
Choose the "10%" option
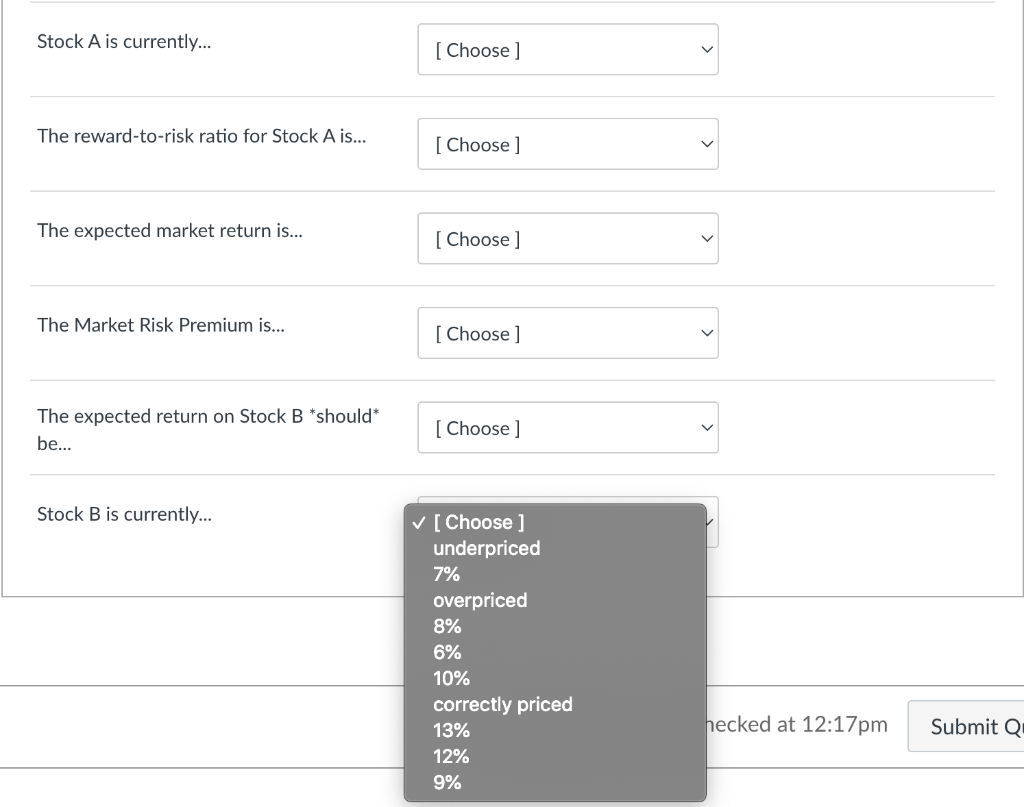click(451, 678)
